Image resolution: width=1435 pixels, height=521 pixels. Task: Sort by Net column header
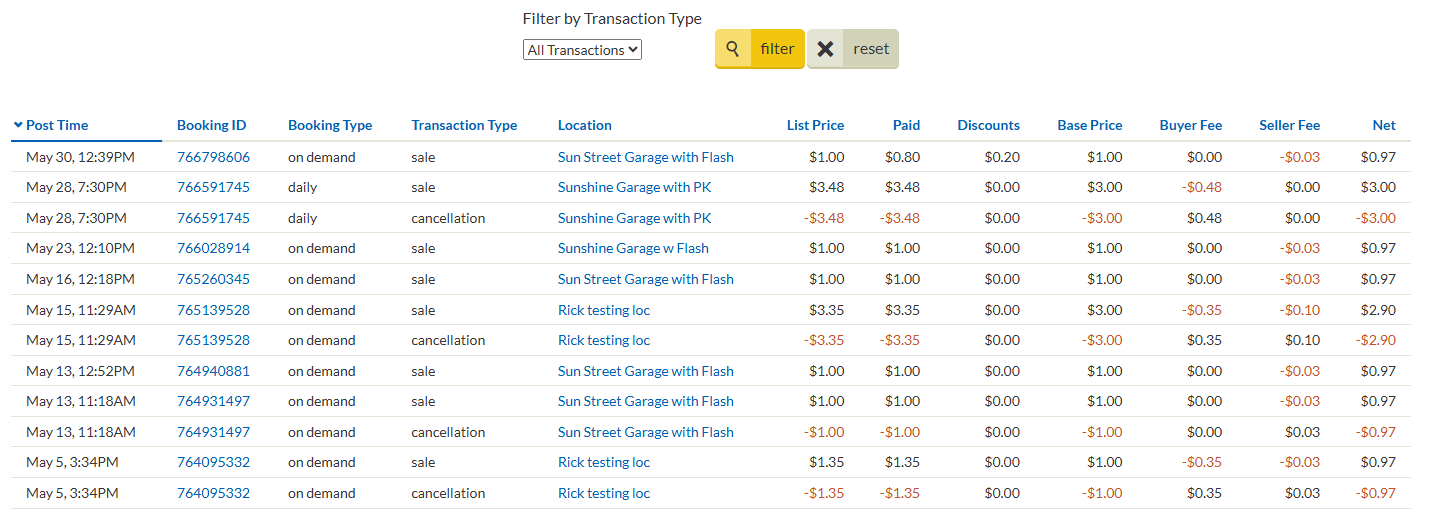(x=1384, y=125)
